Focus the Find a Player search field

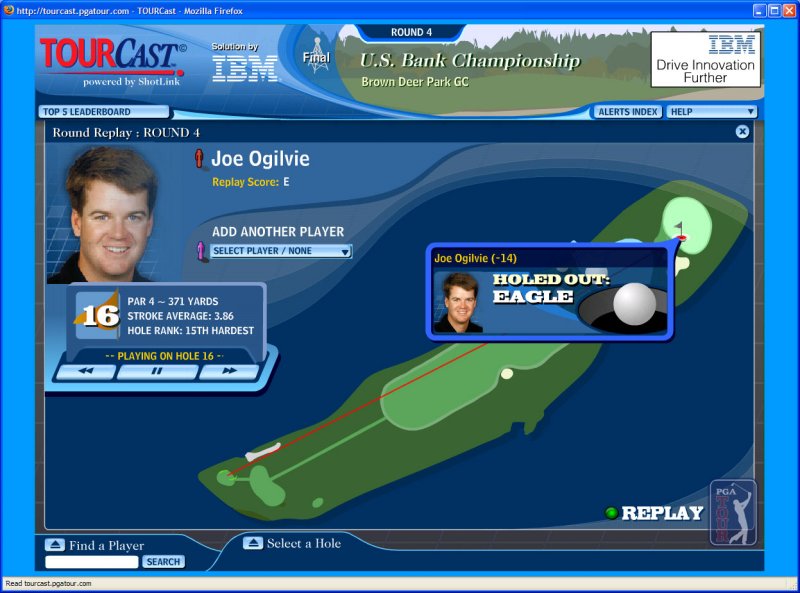tap(92, 562)
